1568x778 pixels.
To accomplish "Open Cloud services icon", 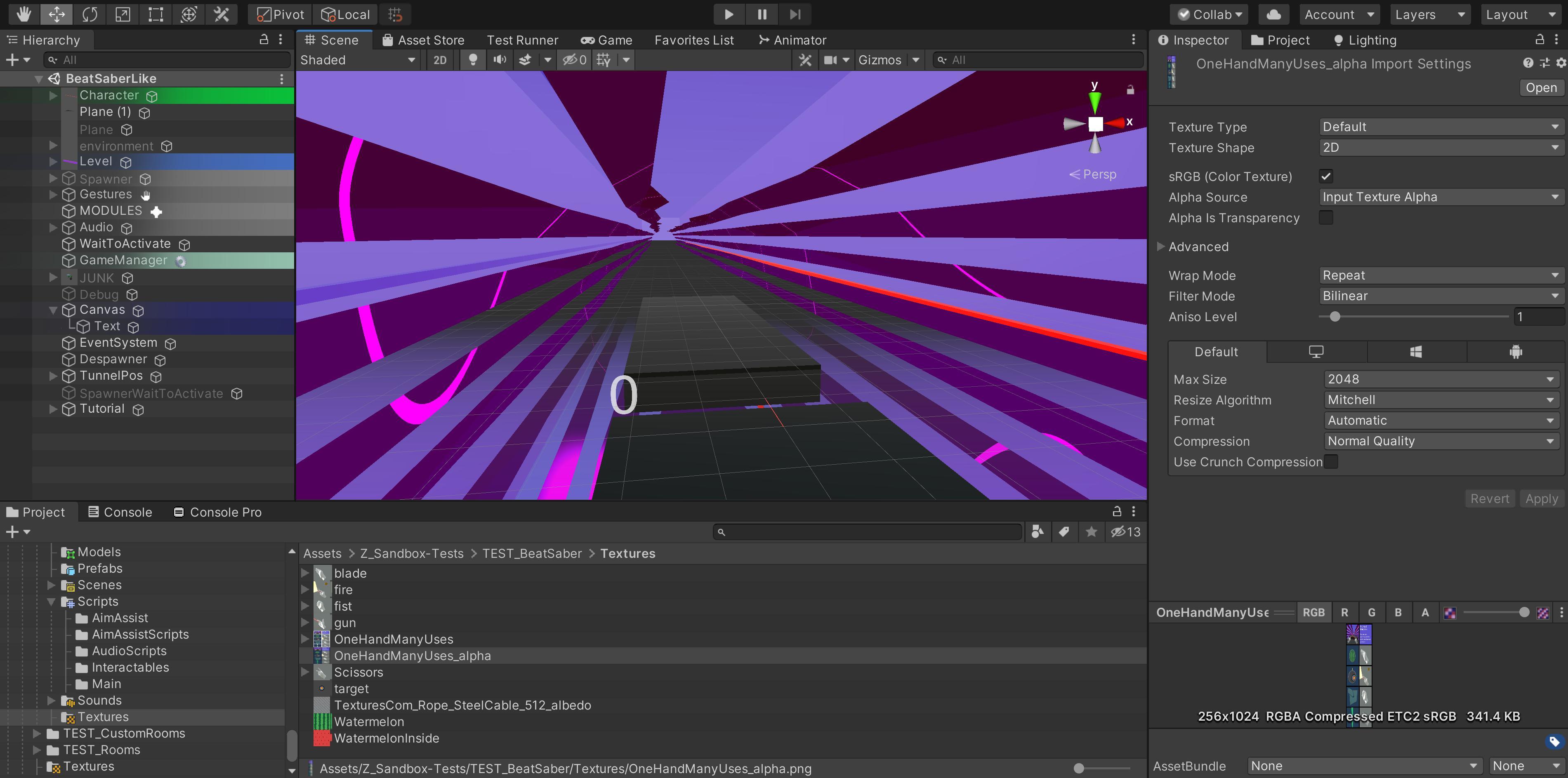I will (x=1273, y=14).
